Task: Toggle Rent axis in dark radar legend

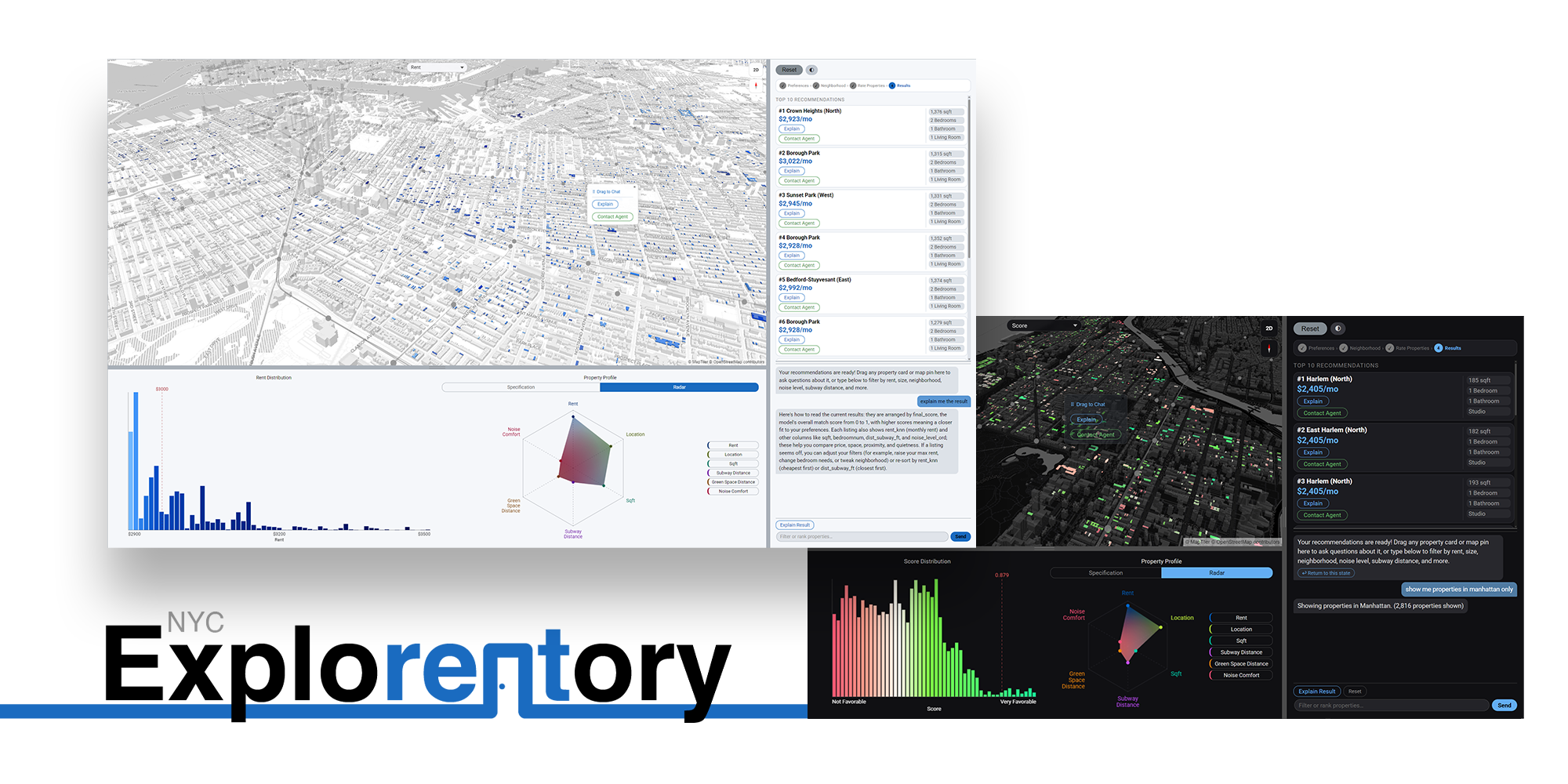Action: [x=1241, y=618]
